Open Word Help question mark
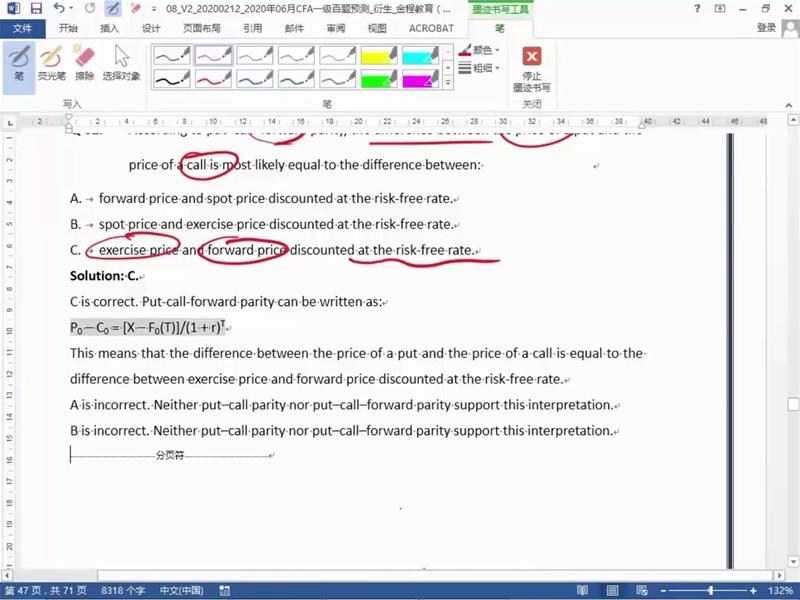Screen dimensions: 800x600 [697, 9]
